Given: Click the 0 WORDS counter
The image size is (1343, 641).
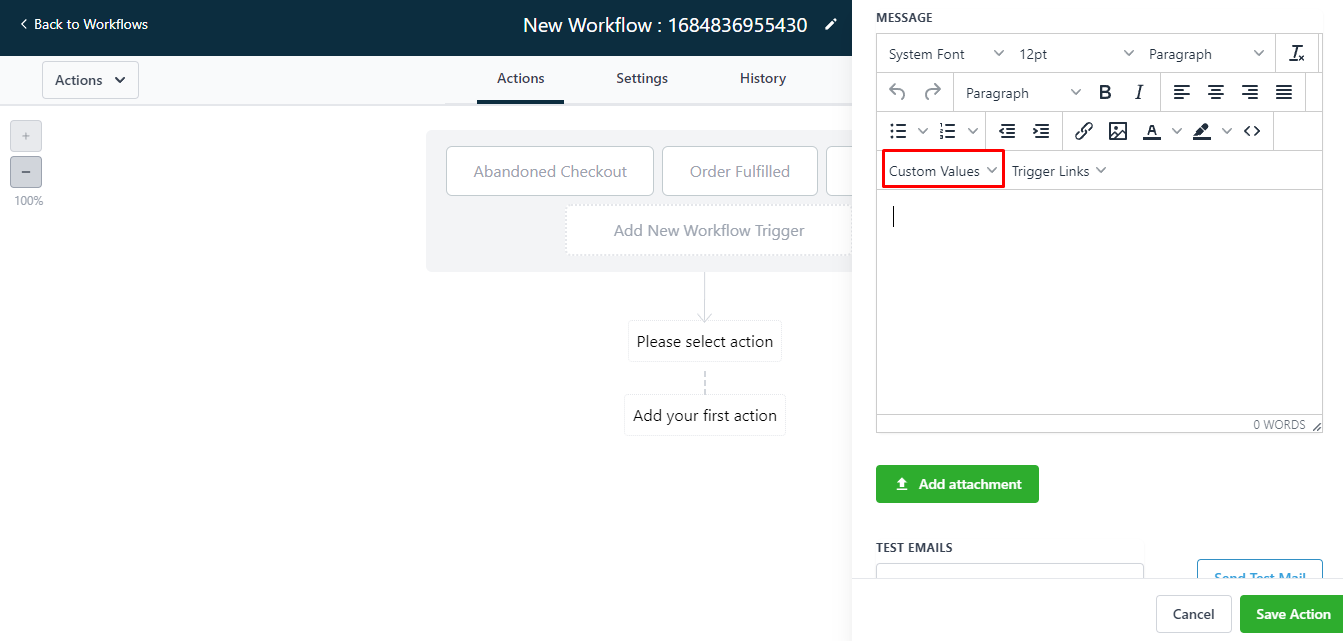Looking at the screenshot, I should pyautogui.click(x=1279, y=425).
